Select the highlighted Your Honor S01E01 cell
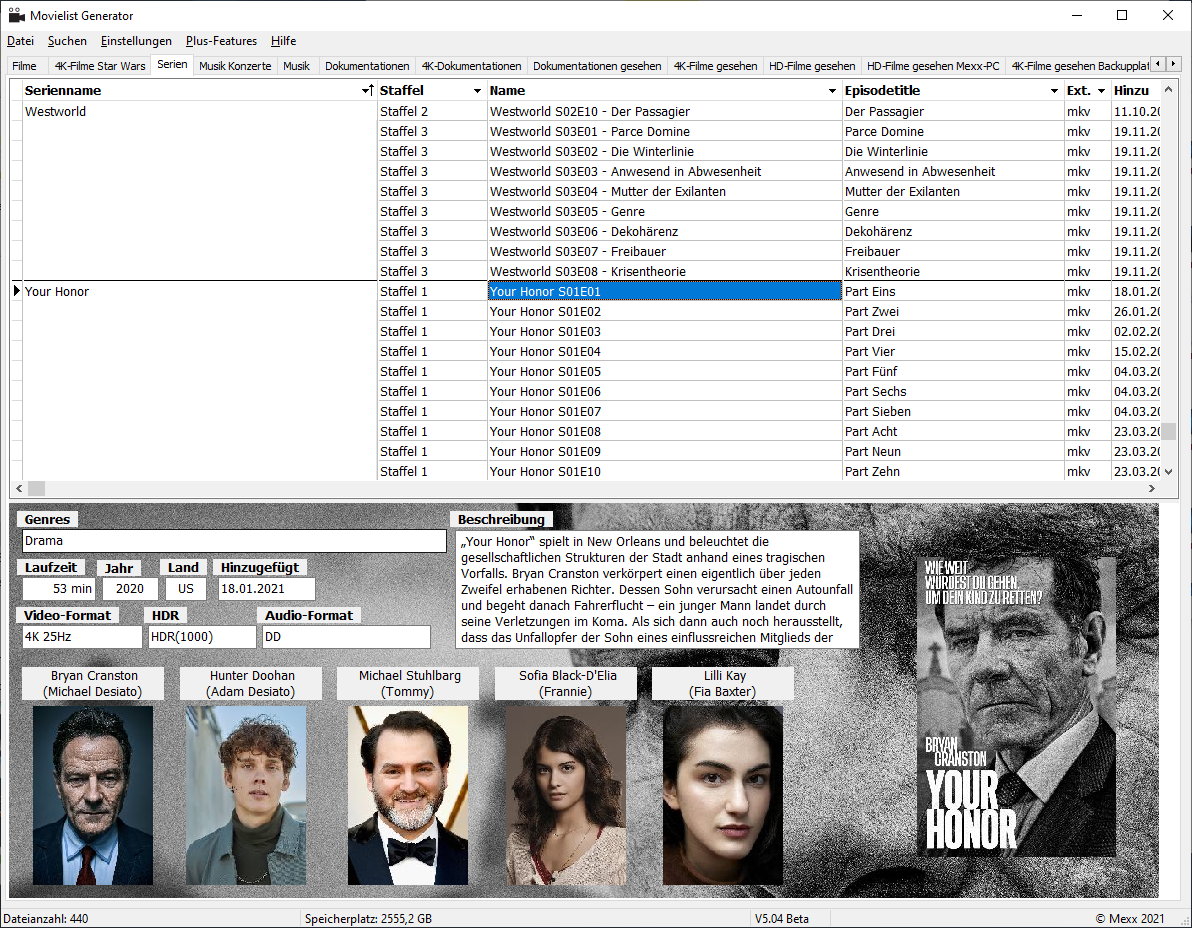Screen dimensions: 1192x928 (664, 292)
